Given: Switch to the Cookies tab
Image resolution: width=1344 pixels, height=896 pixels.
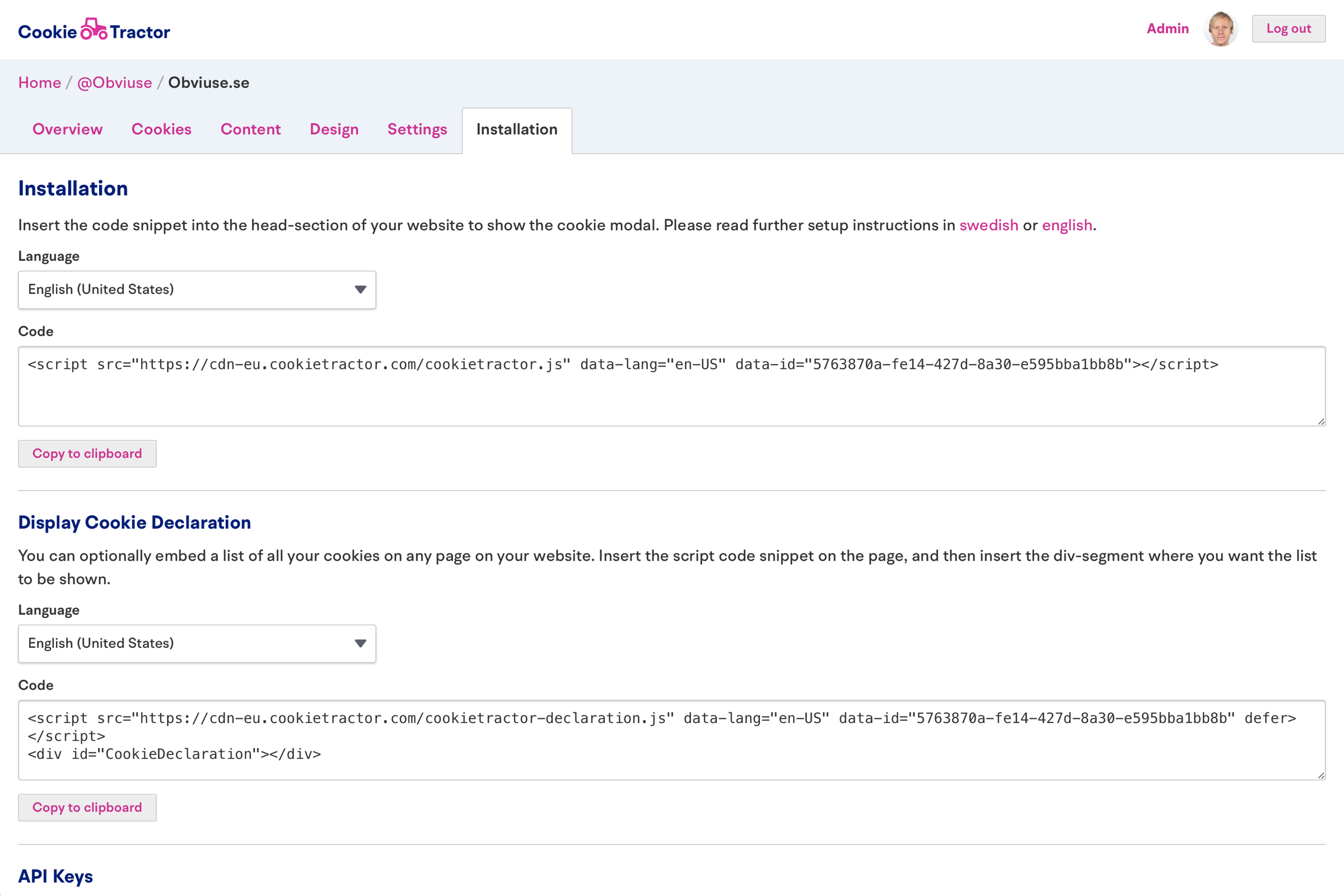Looking at the screenshot, I should point(161,130).
